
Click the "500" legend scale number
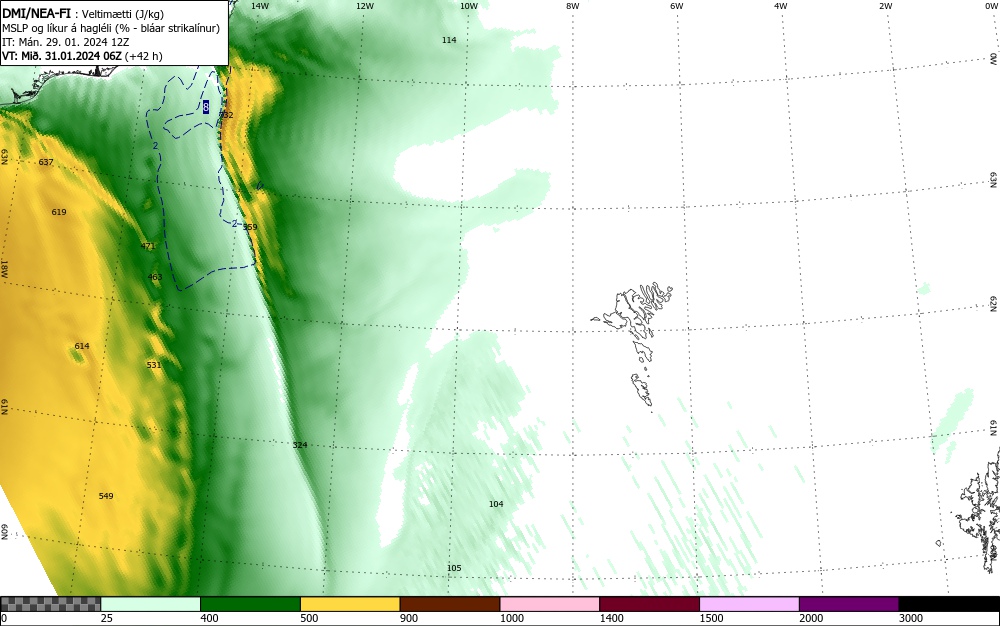(309, 618)
